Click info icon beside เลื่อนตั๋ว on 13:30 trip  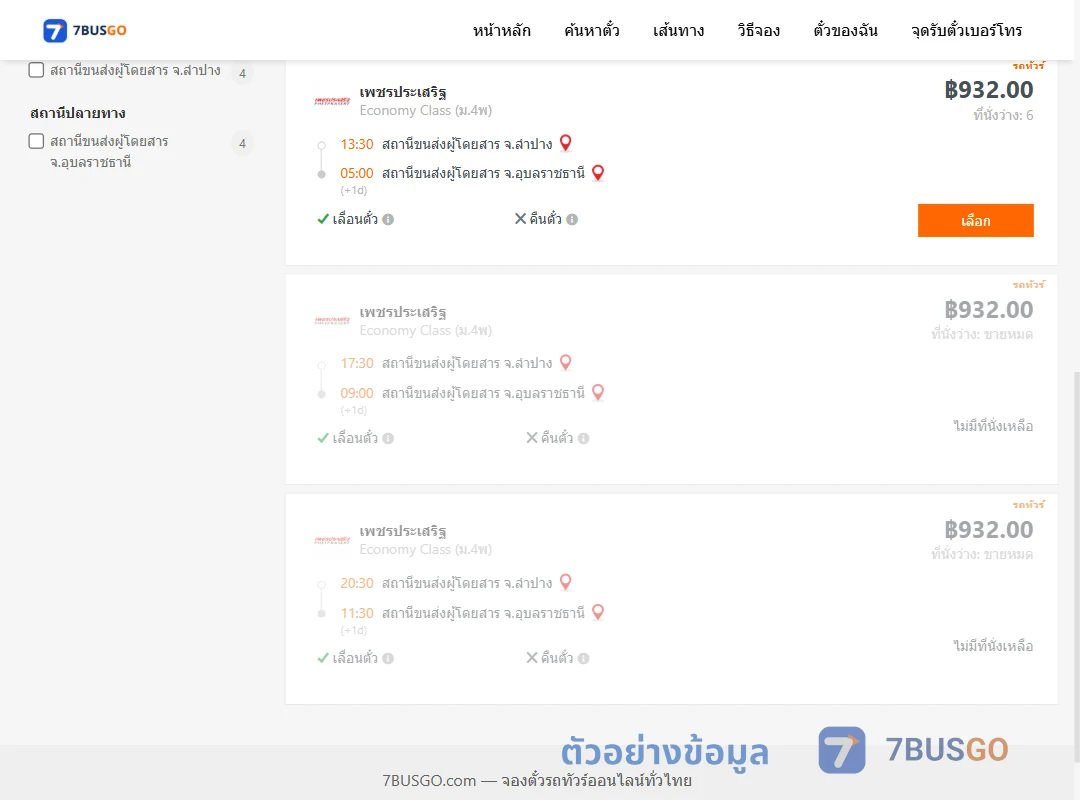(x=388, y=220)
